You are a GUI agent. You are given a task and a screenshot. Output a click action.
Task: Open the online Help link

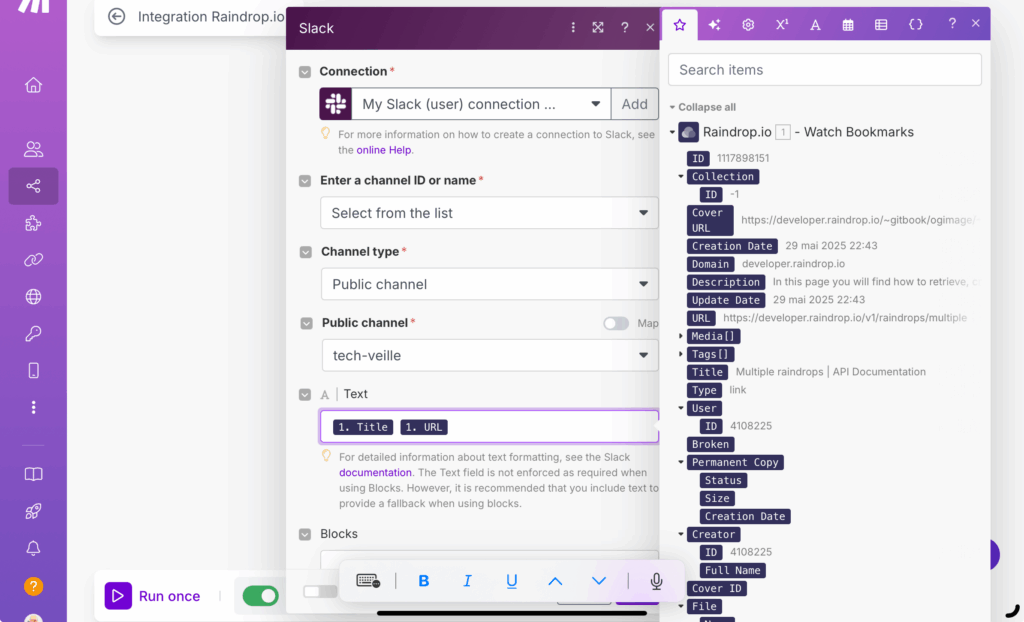pyautogui.click(x=384, y=150)
